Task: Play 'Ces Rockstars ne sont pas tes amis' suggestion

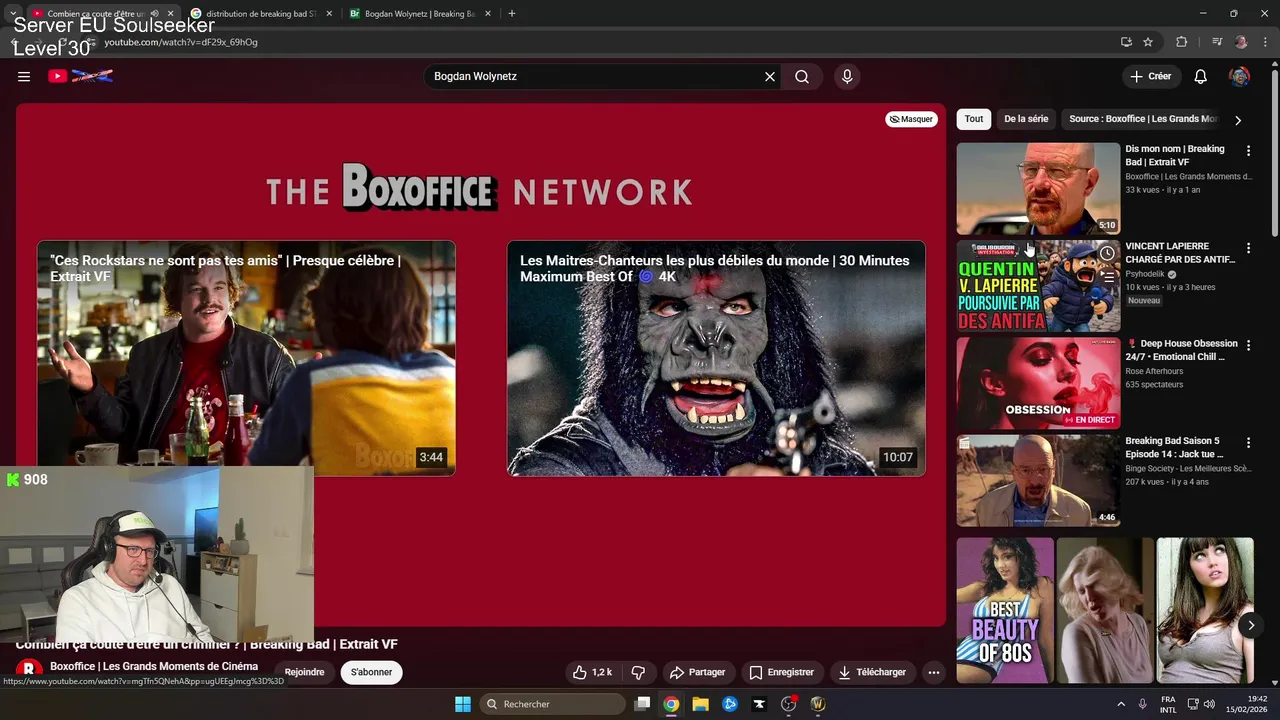Action: pyautogui.click(x=246, y=358)
